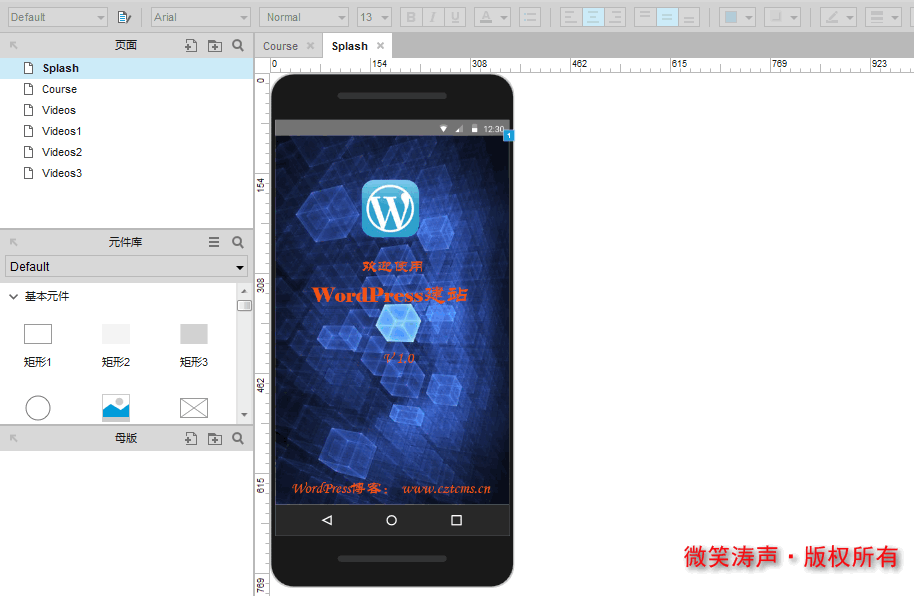Select the Videos1 page

click(126, 131)
